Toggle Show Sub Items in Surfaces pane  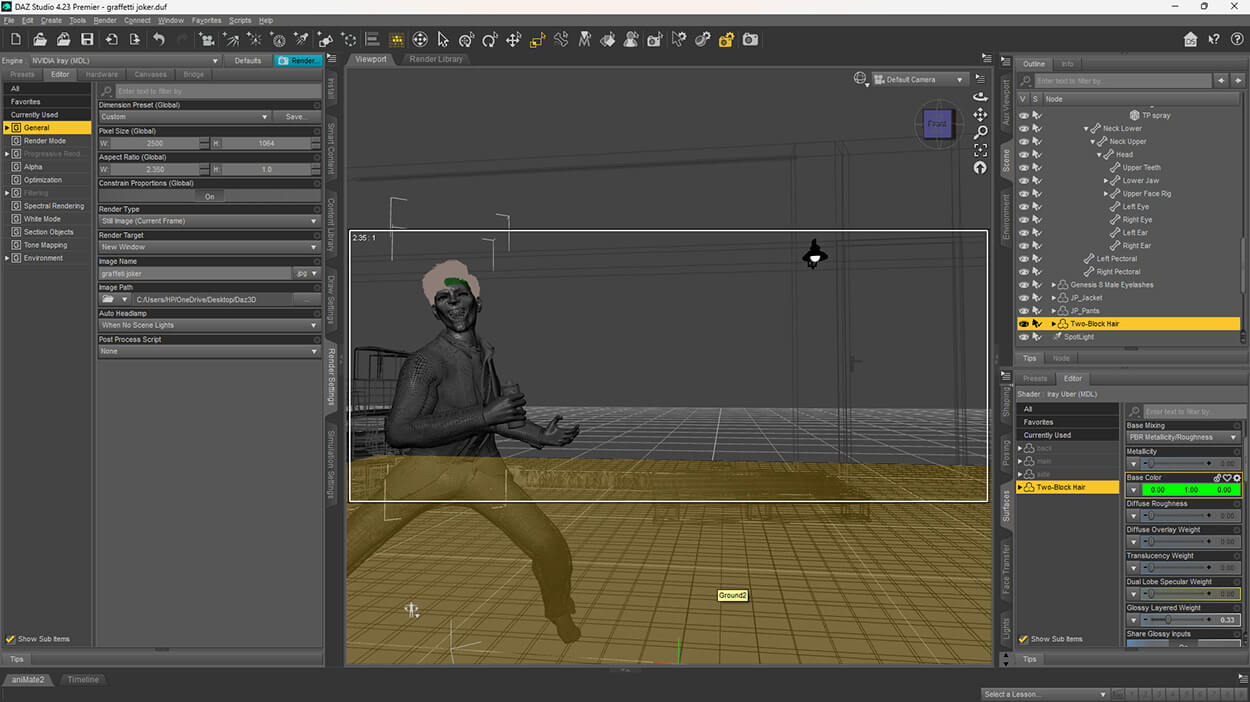1023,639
